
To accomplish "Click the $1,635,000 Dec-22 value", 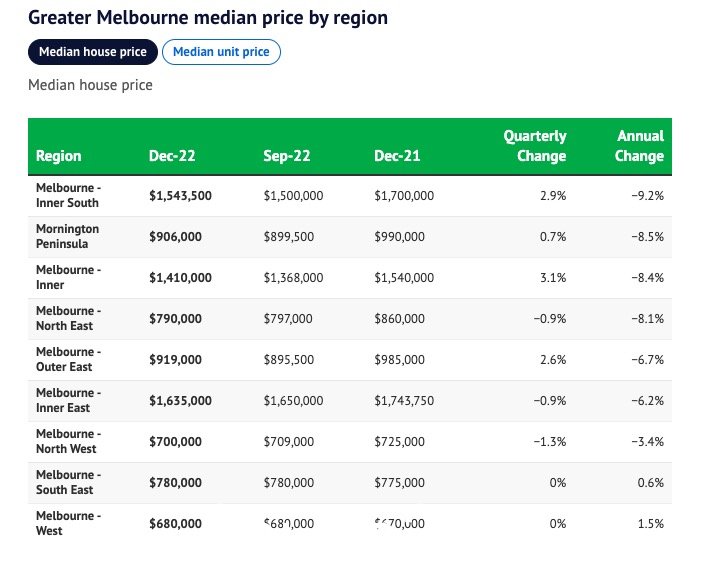I will point(180,401).
